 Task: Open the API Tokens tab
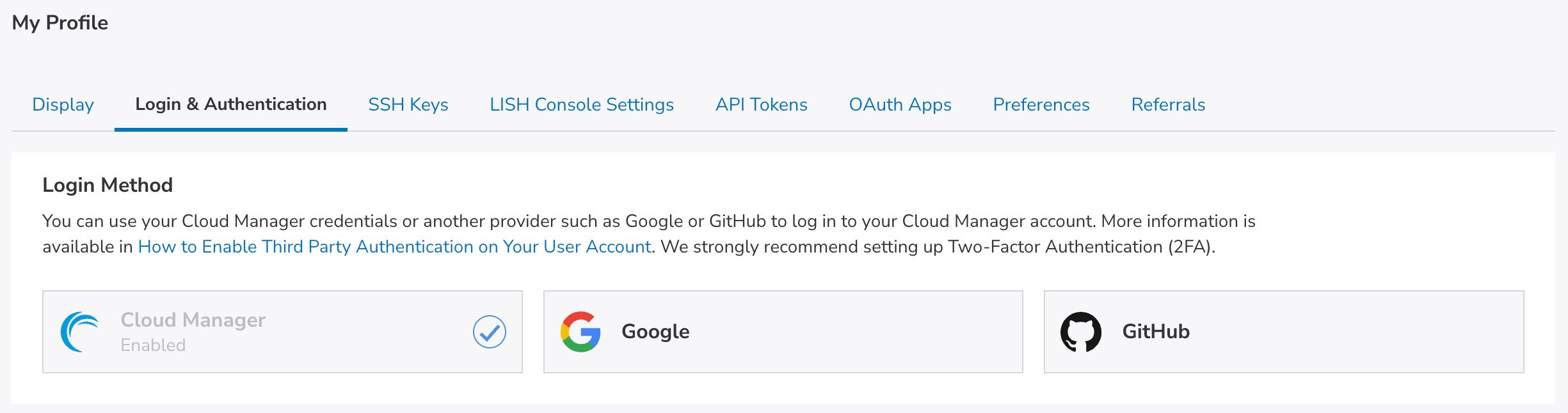point(762,104)
